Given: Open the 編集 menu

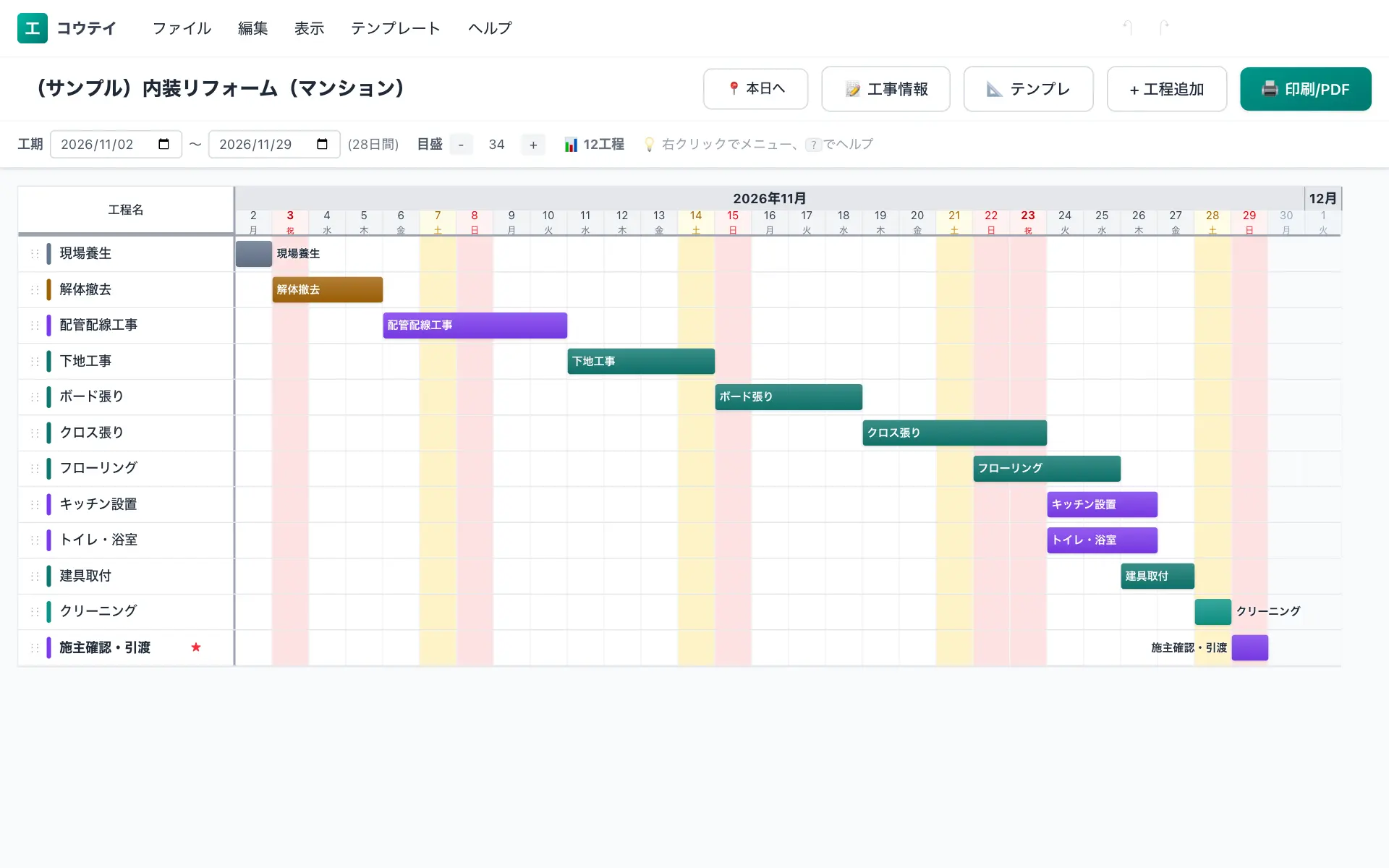Looking at the screenshot, I should (x=253, y=28).
